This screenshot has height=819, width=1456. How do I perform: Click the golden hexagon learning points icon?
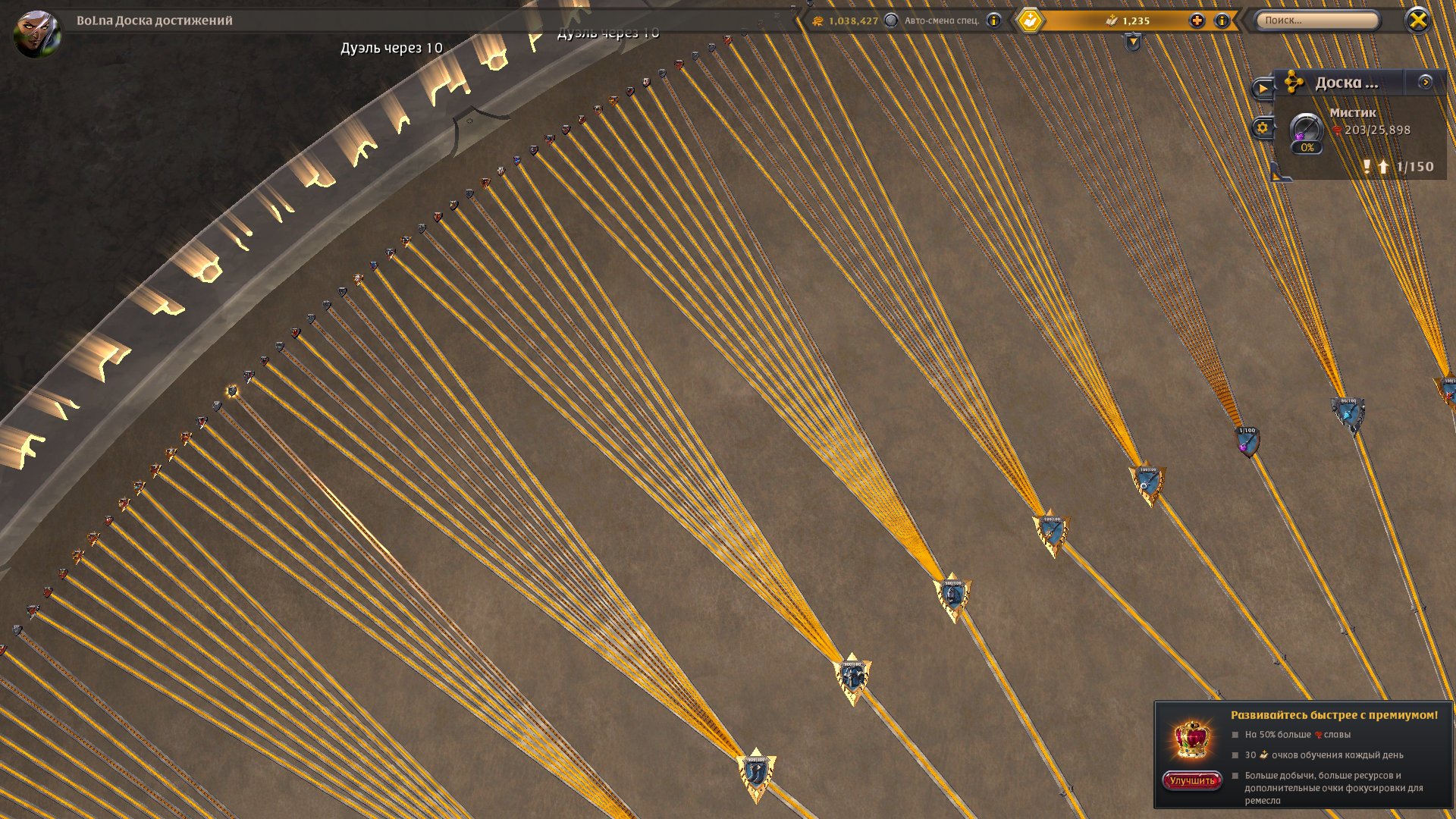1030,20
